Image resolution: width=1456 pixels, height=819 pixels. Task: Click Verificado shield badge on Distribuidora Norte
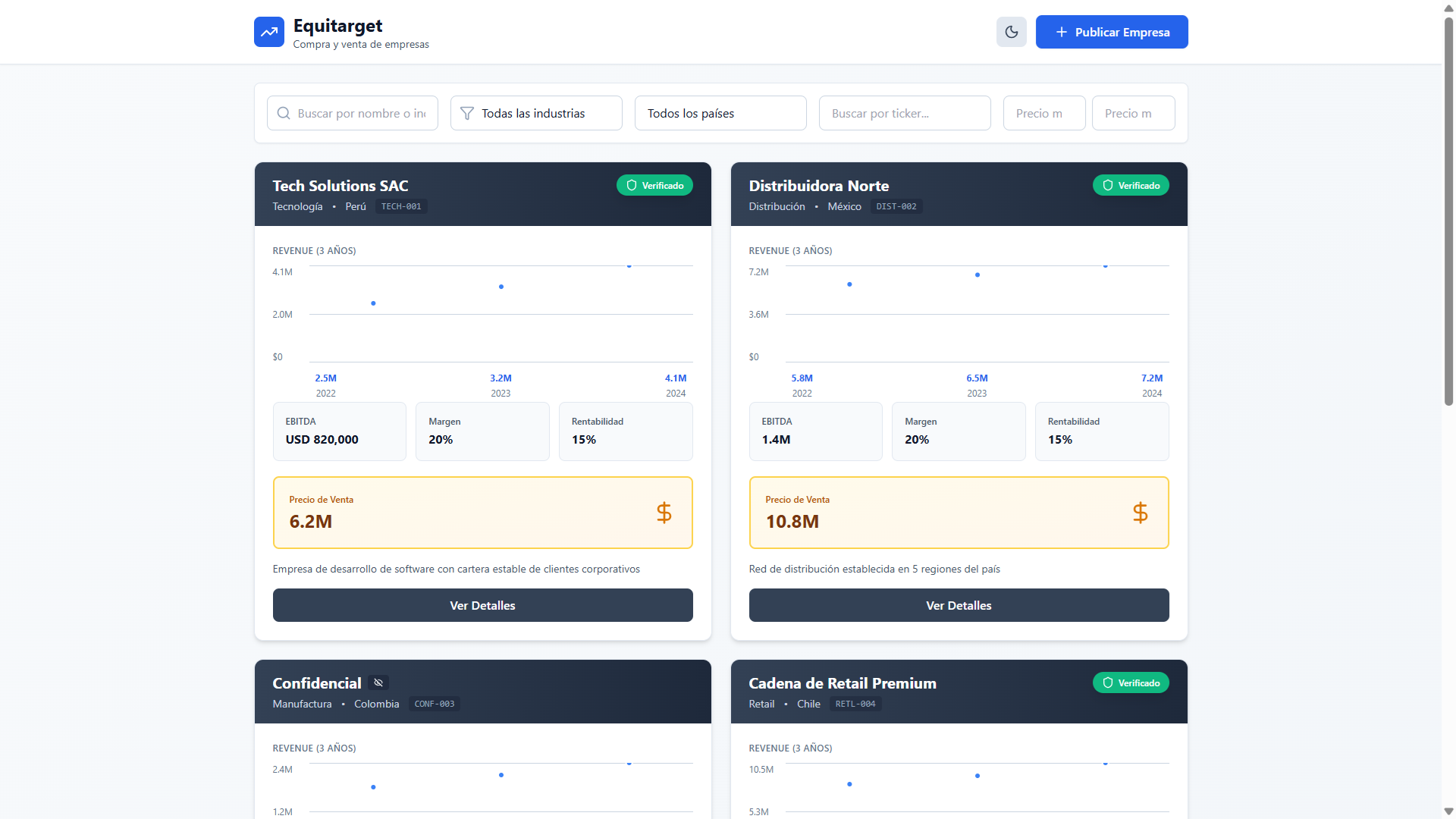click(1130, 185)
